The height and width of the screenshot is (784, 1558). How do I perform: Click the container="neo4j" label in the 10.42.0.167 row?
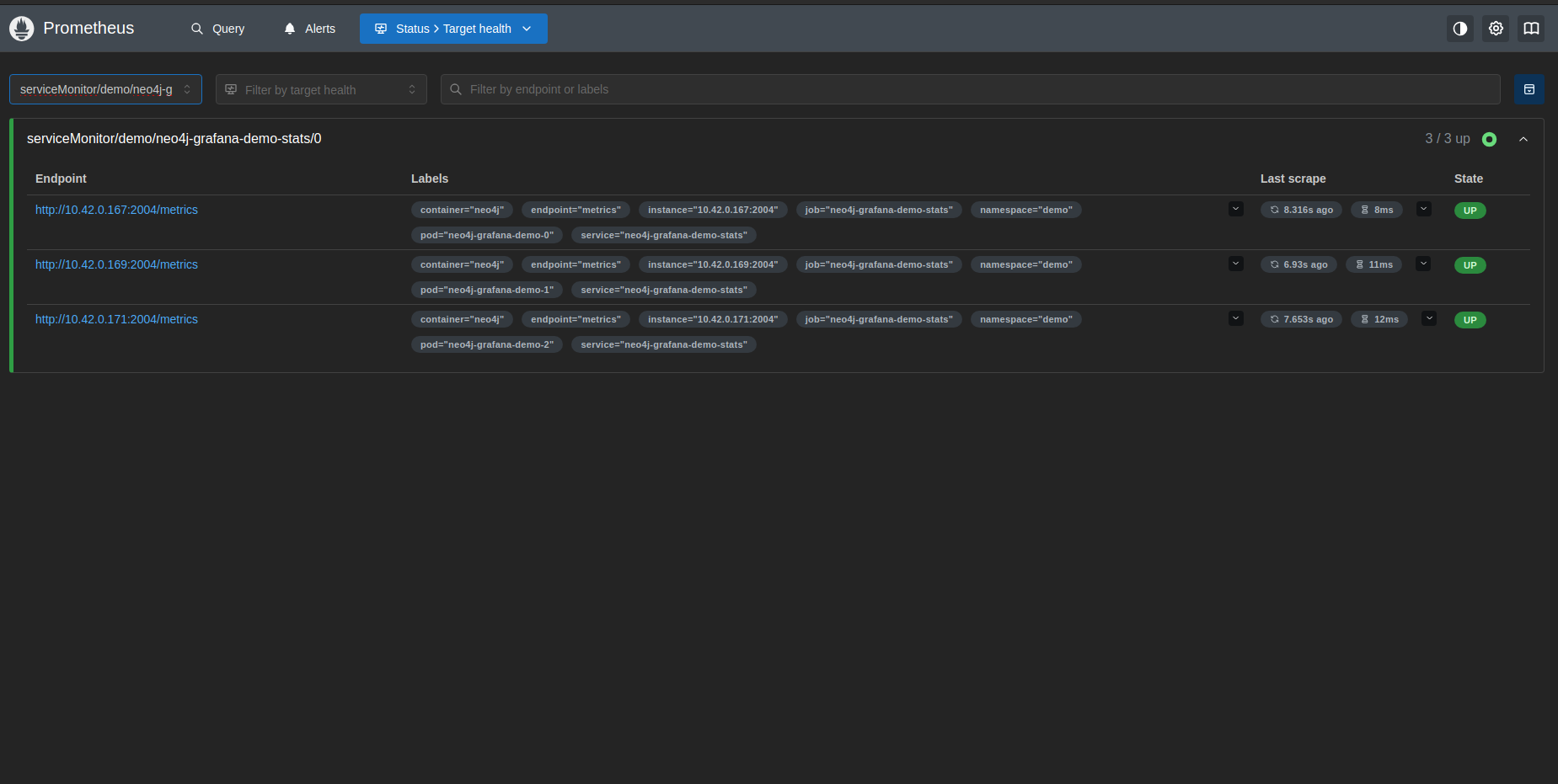tap(462, 210)
